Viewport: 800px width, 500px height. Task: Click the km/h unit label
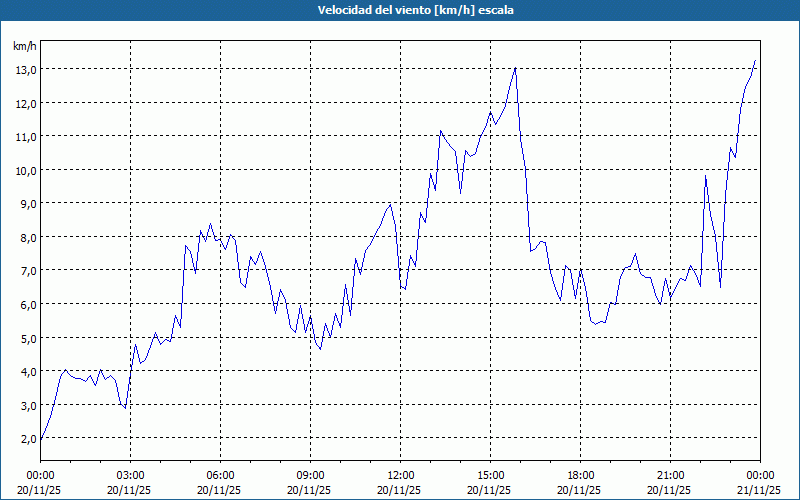pos(25,46)
